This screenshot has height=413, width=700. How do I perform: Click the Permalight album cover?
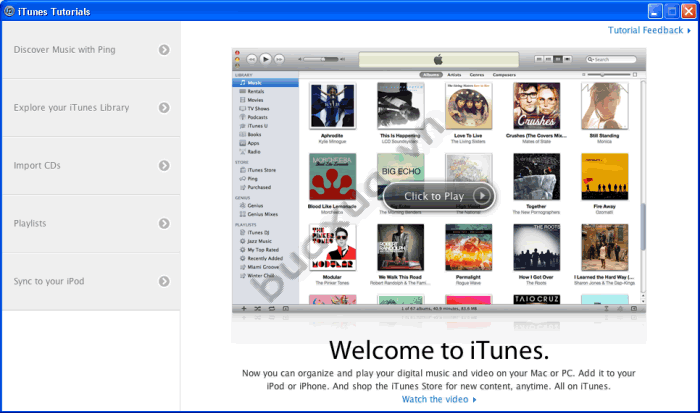tap(468, 247)
